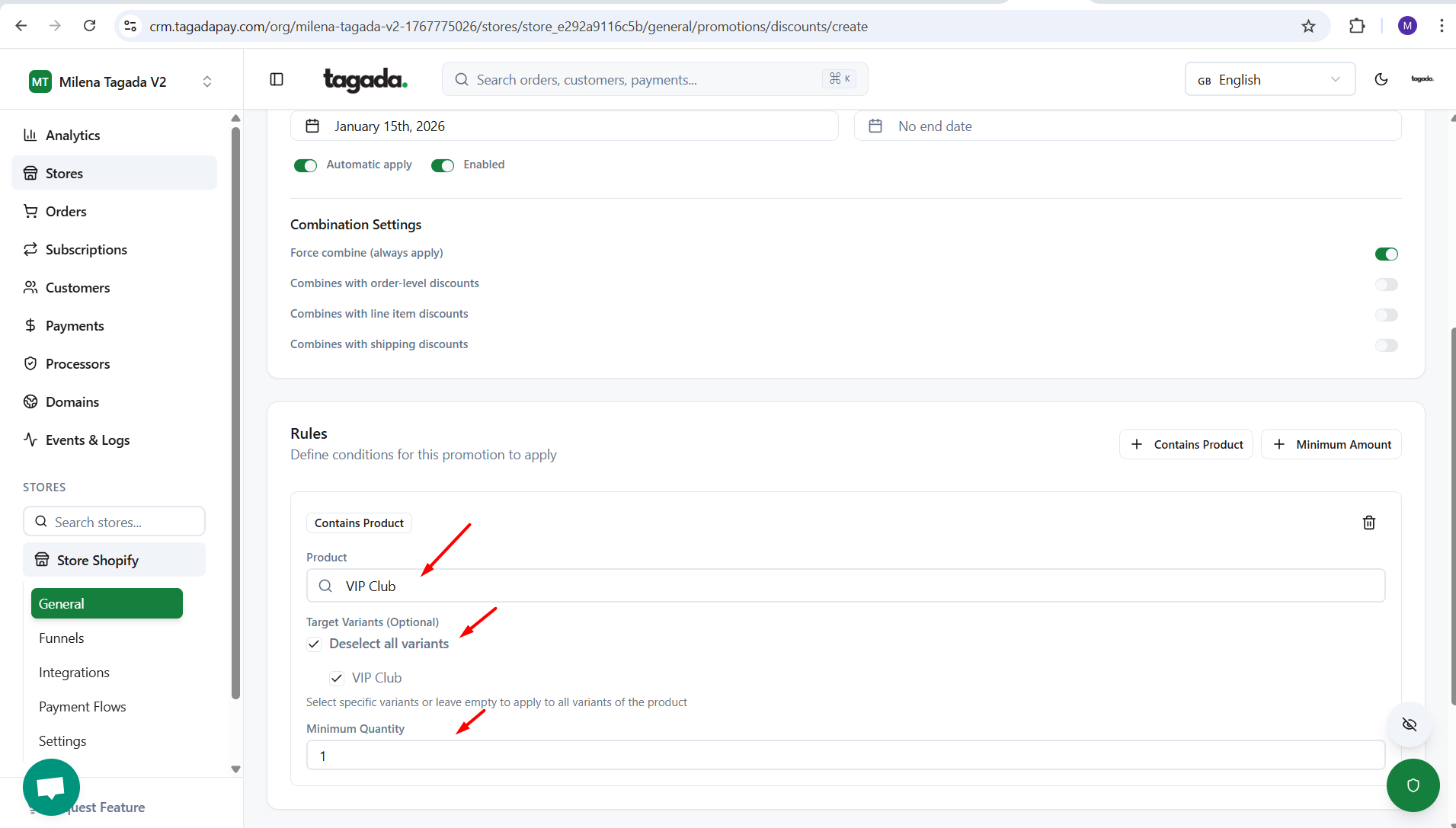Screen dimensions: 1456x828
Task: Click the green shield floating button
Action: tap(1413, 785)
